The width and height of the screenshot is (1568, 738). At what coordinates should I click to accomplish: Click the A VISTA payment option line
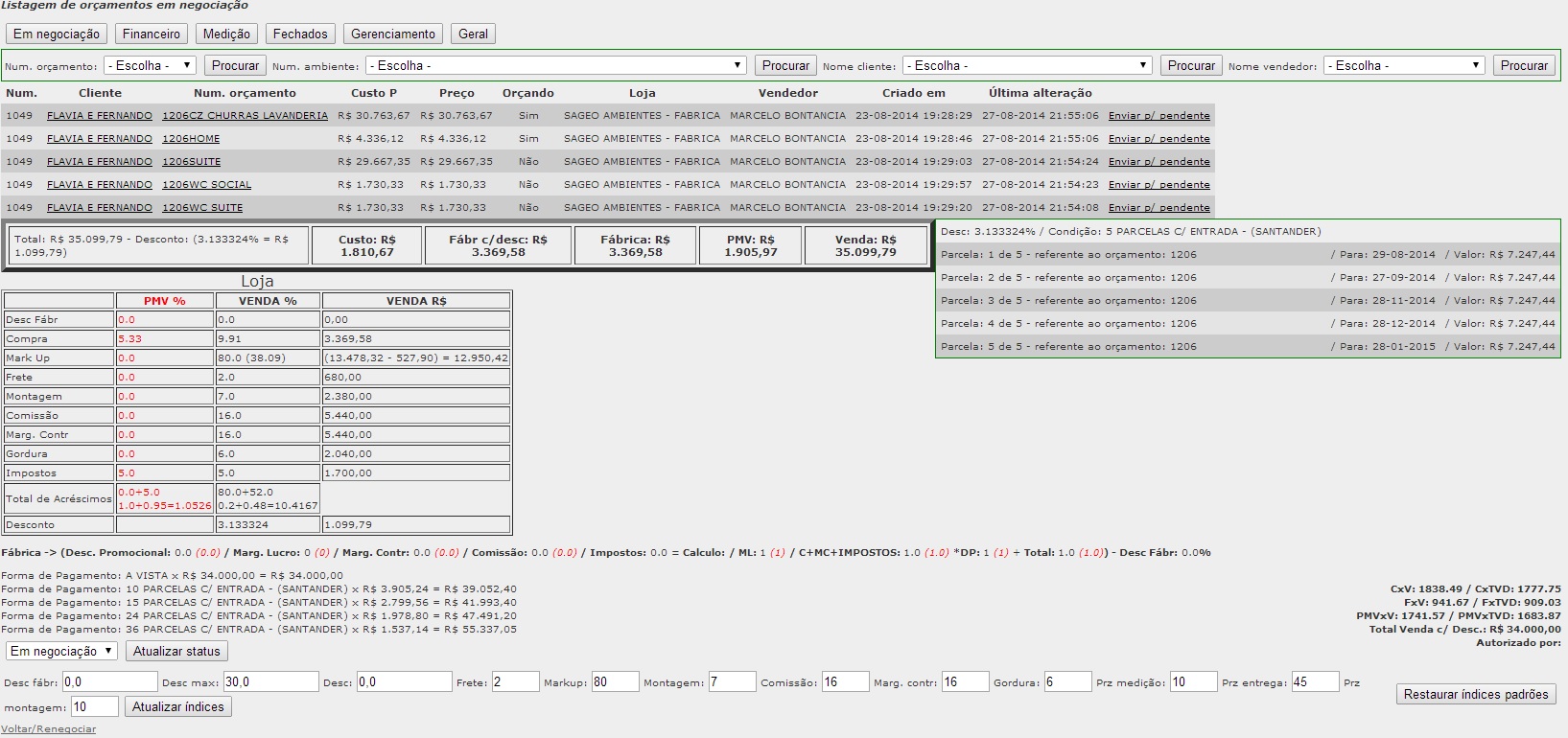pyautogui.click(x=172, y=575)
